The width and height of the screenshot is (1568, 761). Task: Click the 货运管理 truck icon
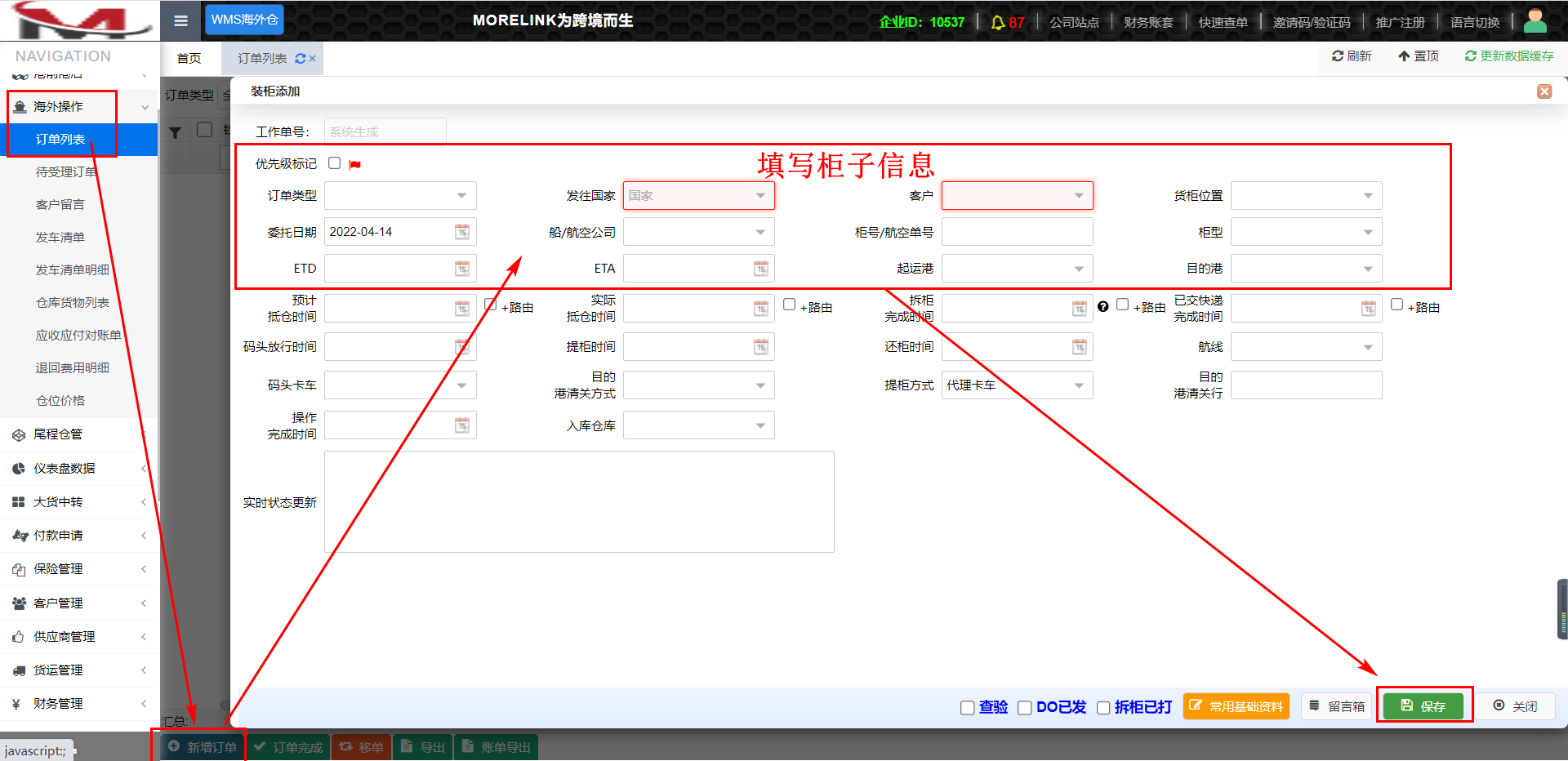coord(19,670)
